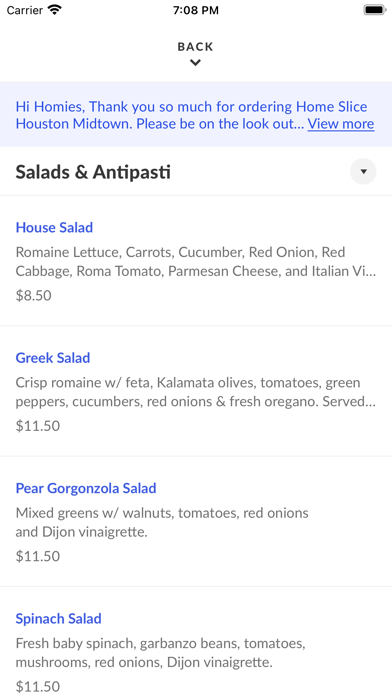Click the down chevron under BACK
Viewport: 392px width, 696px height.
tap(195, 63)
